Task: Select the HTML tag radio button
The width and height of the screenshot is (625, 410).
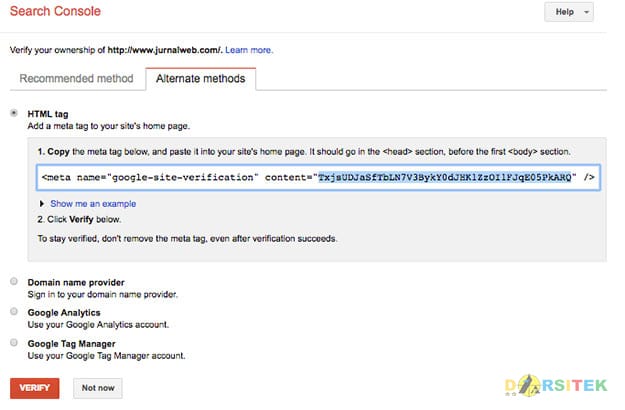Action: coord(14,113)
